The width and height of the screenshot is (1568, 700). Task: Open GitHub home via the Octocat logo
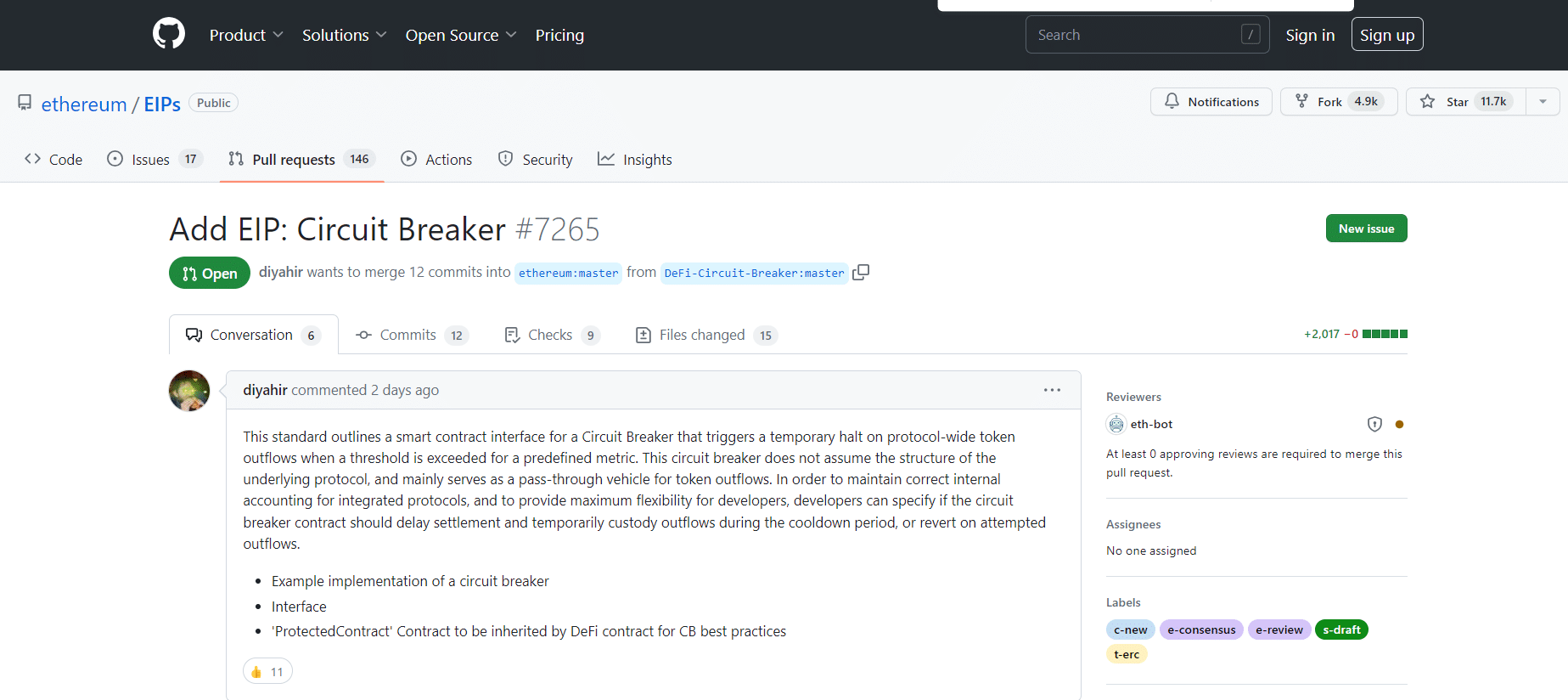click(x=169, y=34)
